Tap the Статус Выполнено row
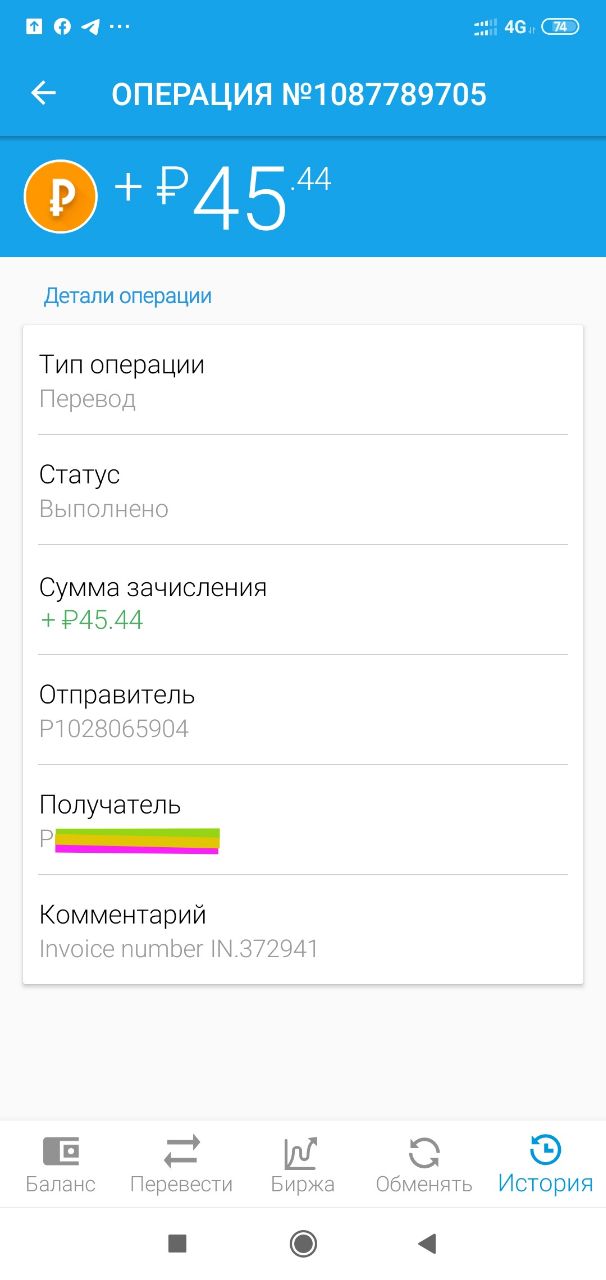 coord(302,490)
